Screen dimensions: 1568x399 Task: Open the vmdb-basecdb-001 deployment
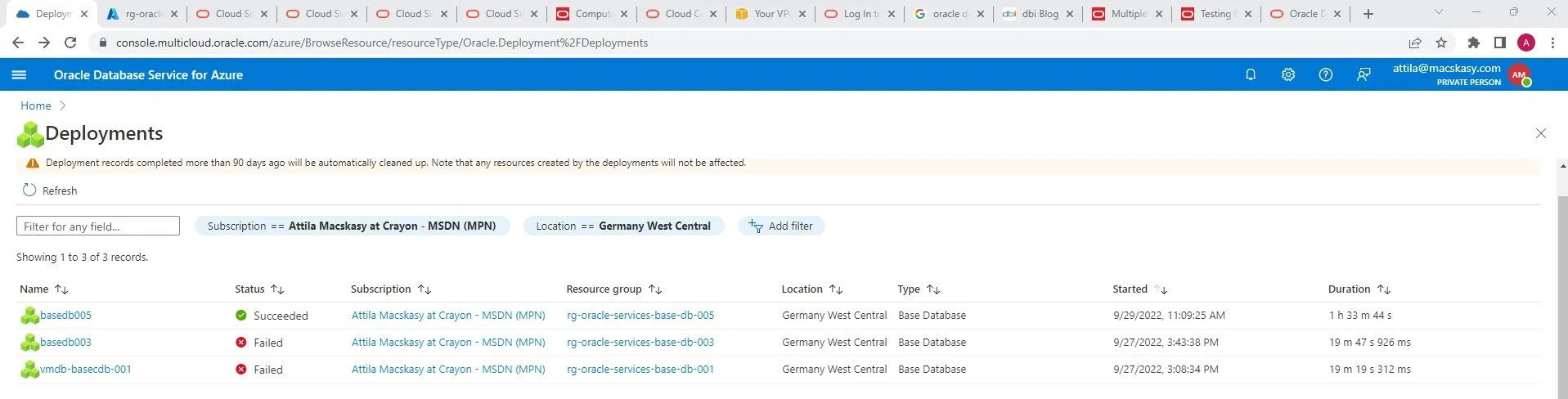coord(86,369)
